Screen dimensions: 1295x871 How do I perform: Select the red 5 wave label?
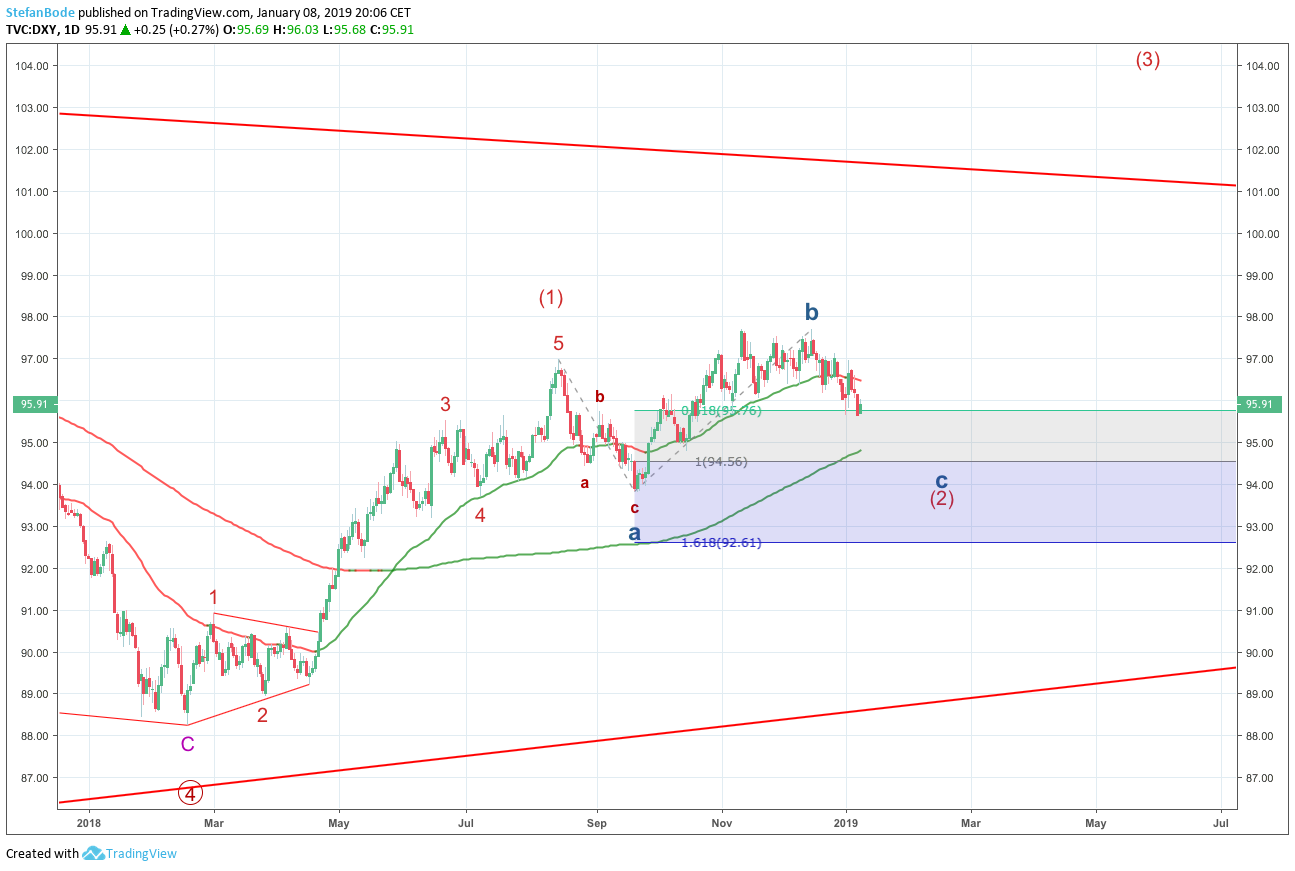coord(558,344)
